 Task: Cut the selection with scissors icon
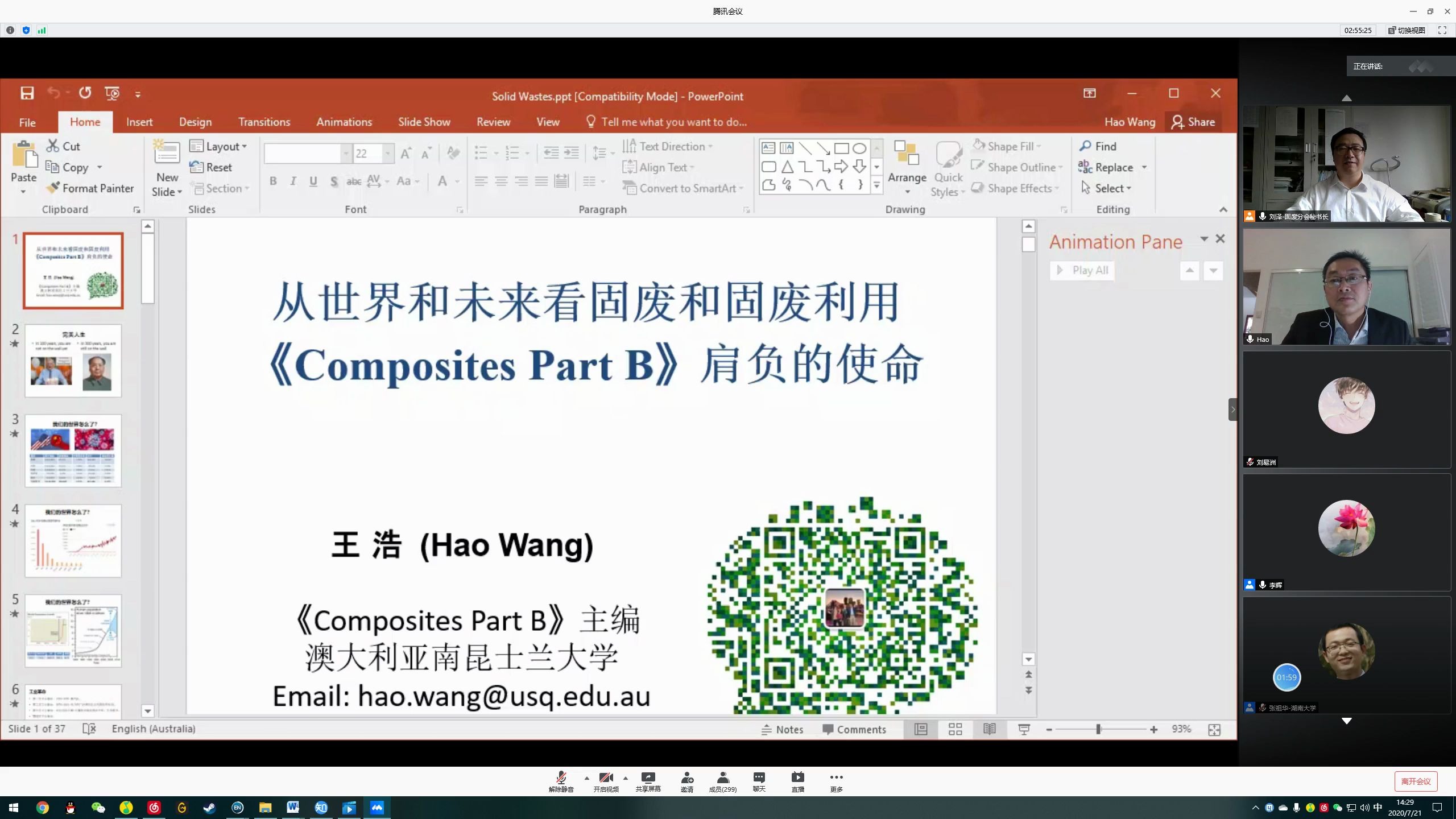click(63, 146)
